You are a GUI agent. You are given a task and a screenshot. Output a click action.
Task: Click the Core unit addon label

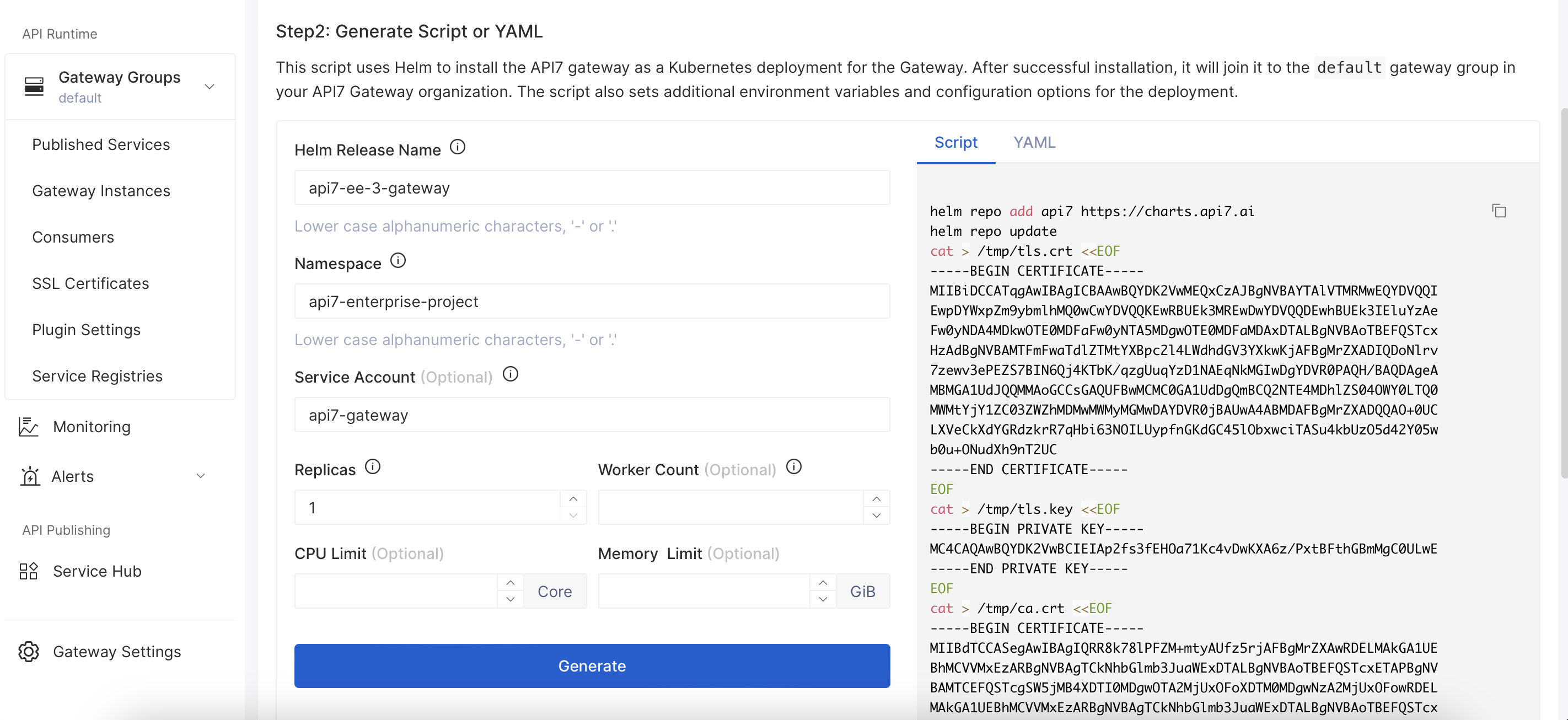(555, 591)
